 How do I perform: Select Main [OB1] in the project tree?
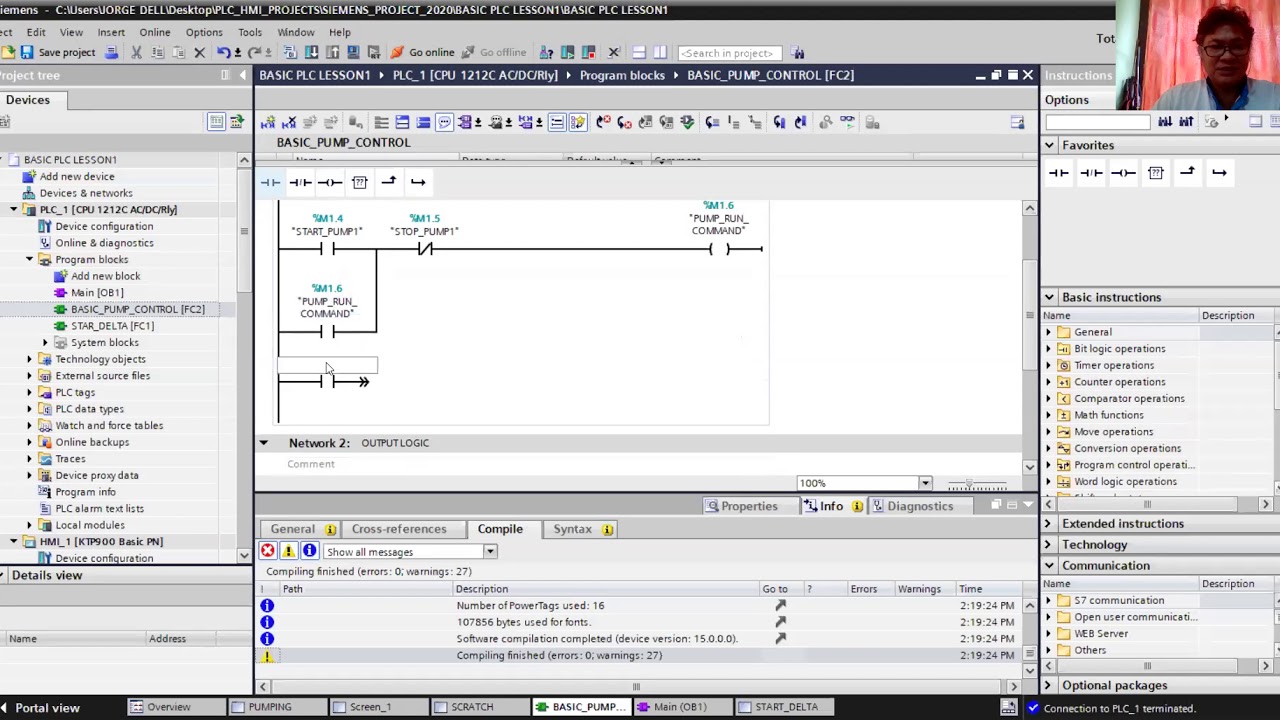97,293
